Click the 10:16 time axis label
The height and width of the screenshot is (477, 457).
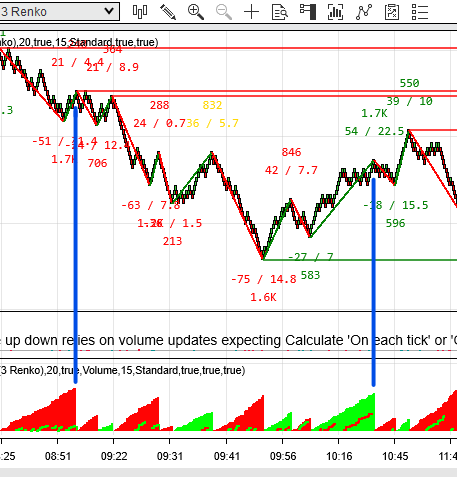pyautogui.click(x=339, y=456)
